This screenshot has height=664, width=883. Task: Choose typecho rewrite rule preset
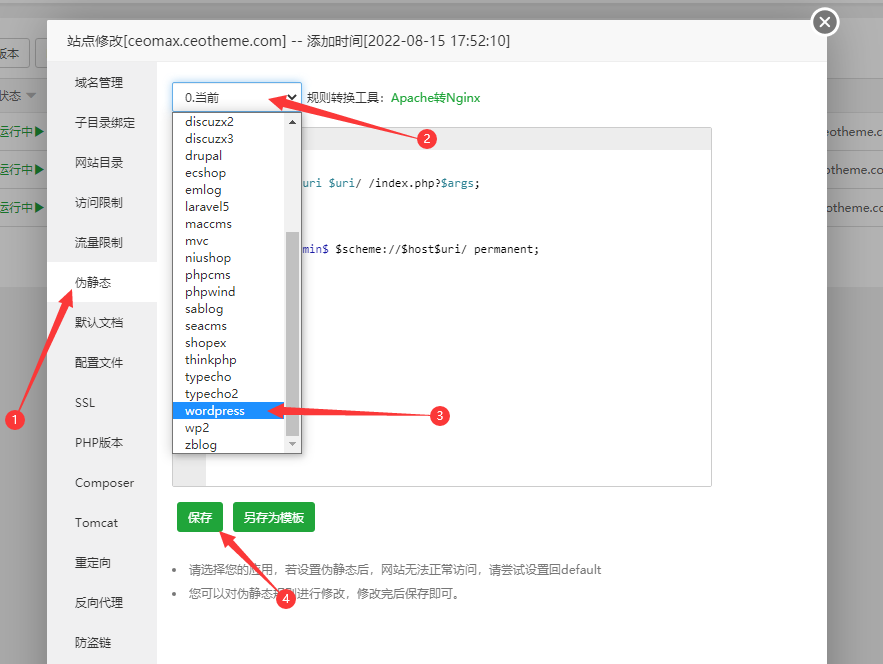pyautogui.click(x=209, y=376)
